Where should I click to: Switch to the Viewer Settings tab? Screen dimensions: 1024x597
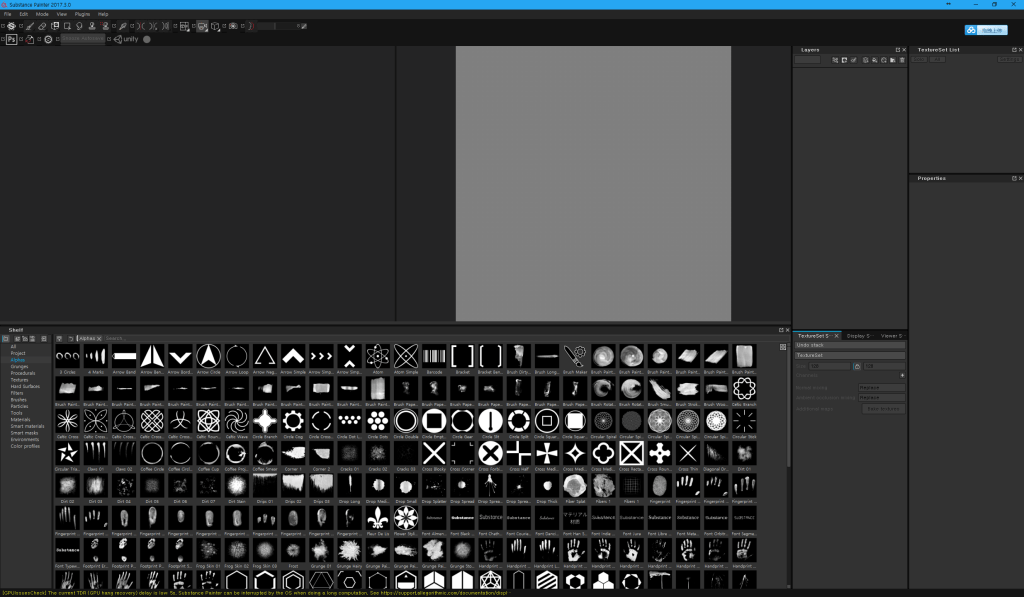pyautogui.click(x=892, y=336)
